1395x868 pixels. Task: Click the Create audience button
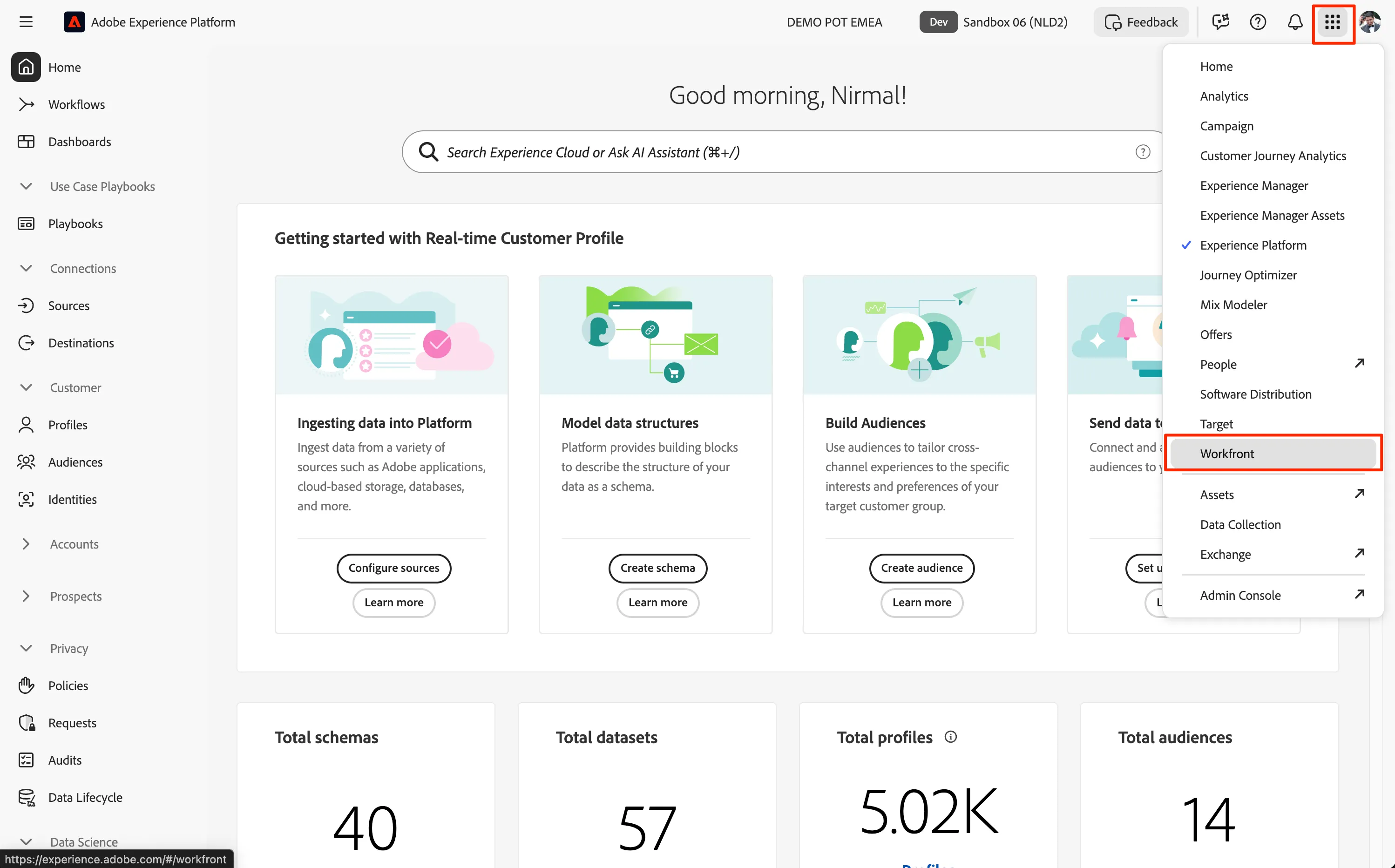[x=921, y=568]
